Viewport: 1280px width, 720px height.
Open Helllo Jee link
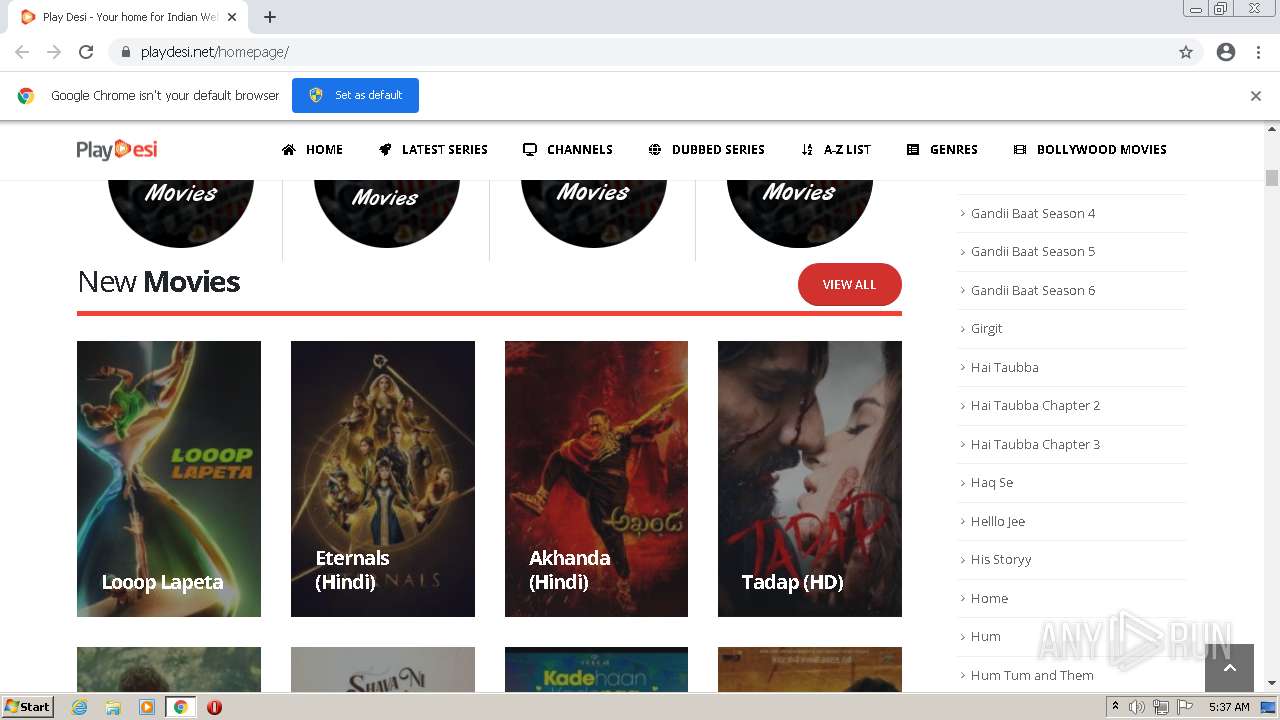coord(998,521)
